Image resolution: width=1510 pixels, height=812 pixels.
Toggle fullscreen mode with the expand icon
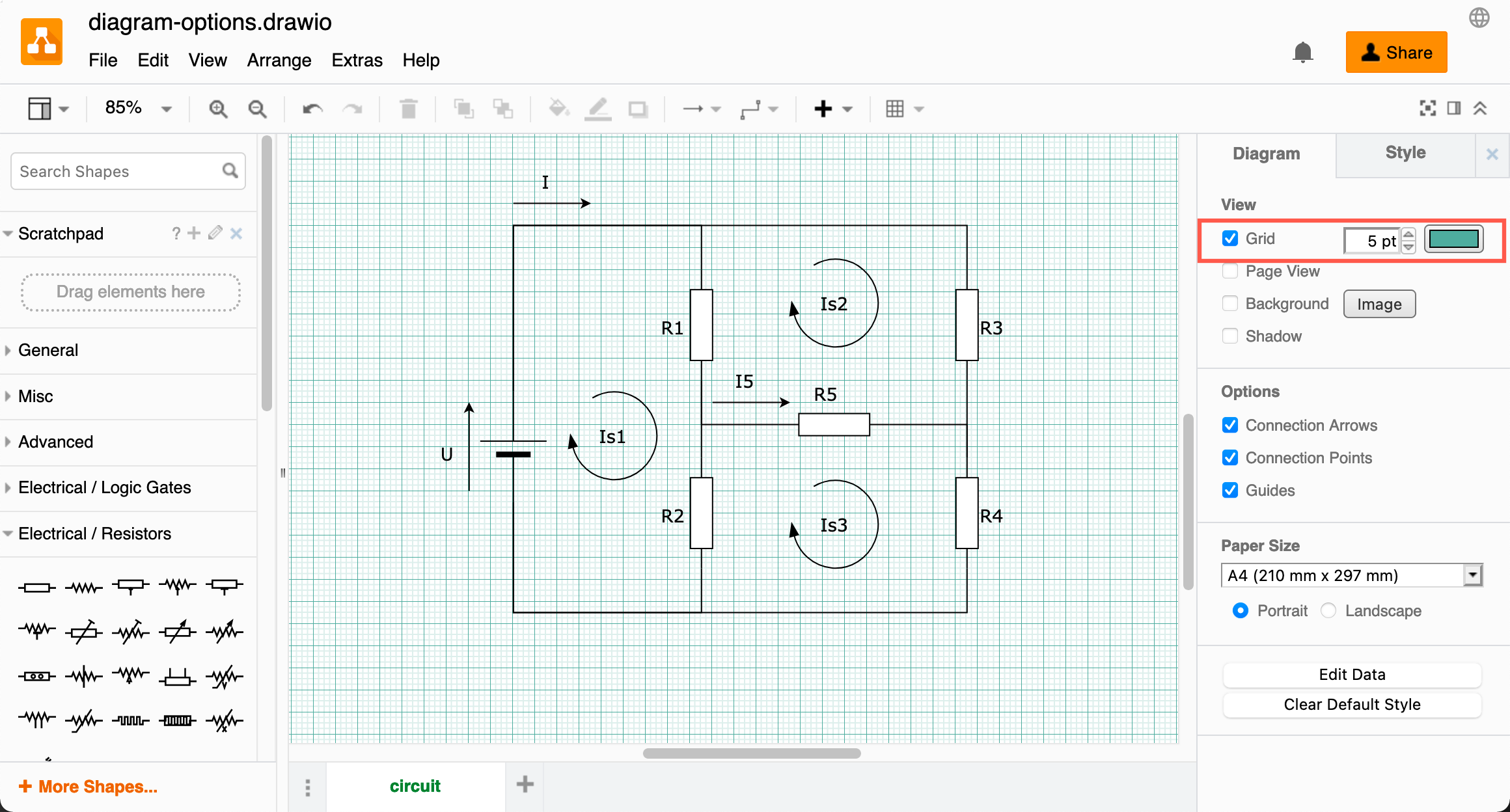[x=1427, y=108]
